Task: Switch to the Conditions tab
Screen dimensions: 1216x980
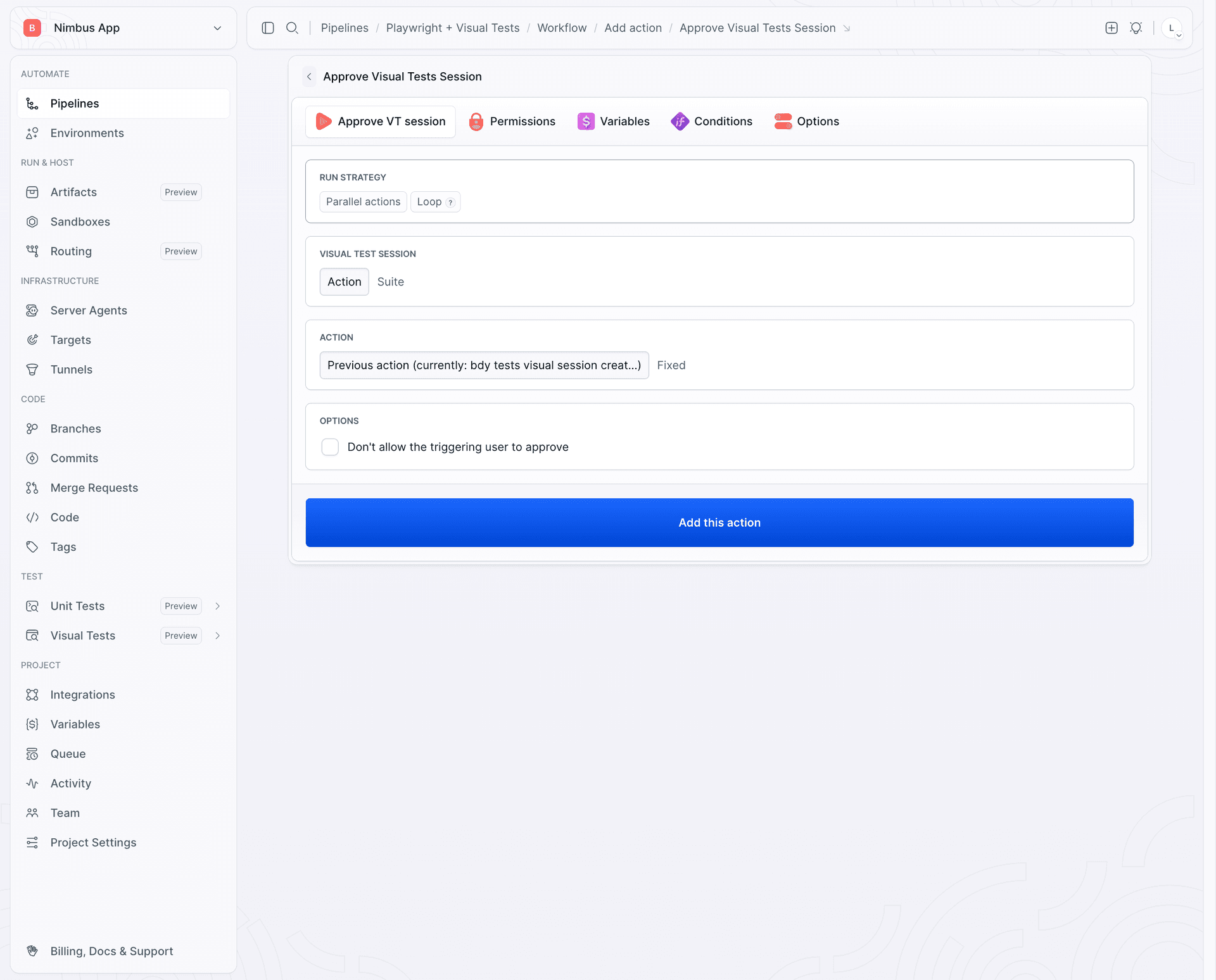Action: pyautogui.click(x=711, y=122)
